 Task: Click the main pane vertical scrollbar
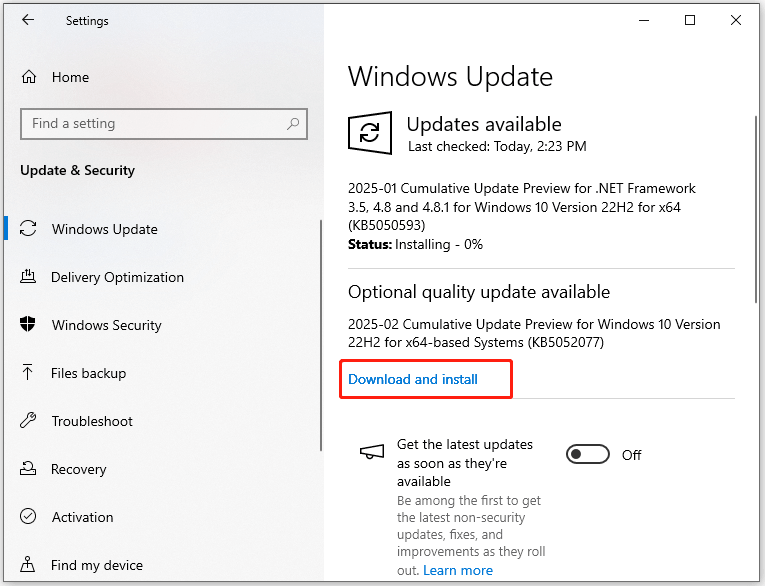[757, 210]
